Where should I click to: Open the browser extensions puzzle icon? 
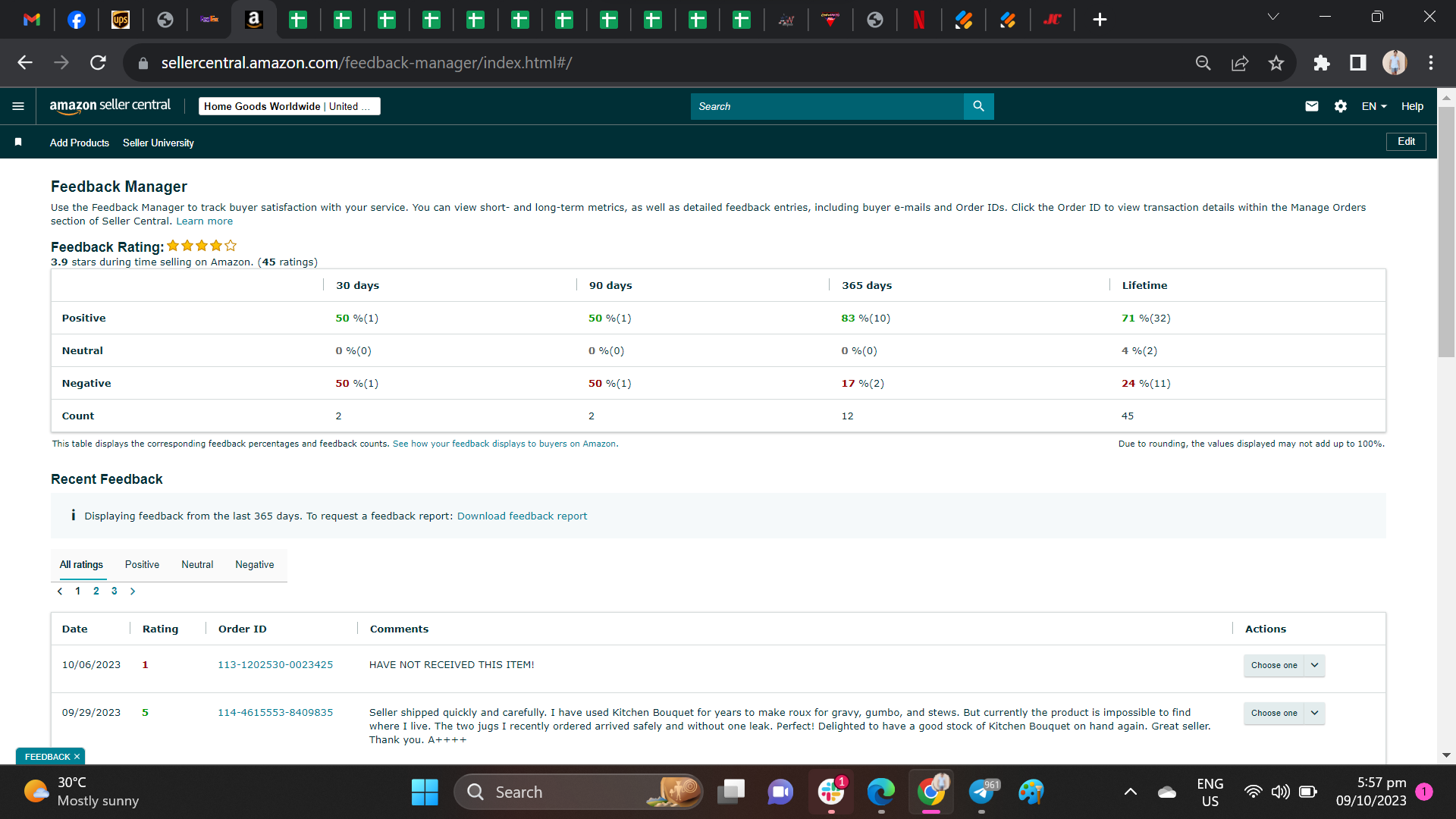coord(1322,63)
